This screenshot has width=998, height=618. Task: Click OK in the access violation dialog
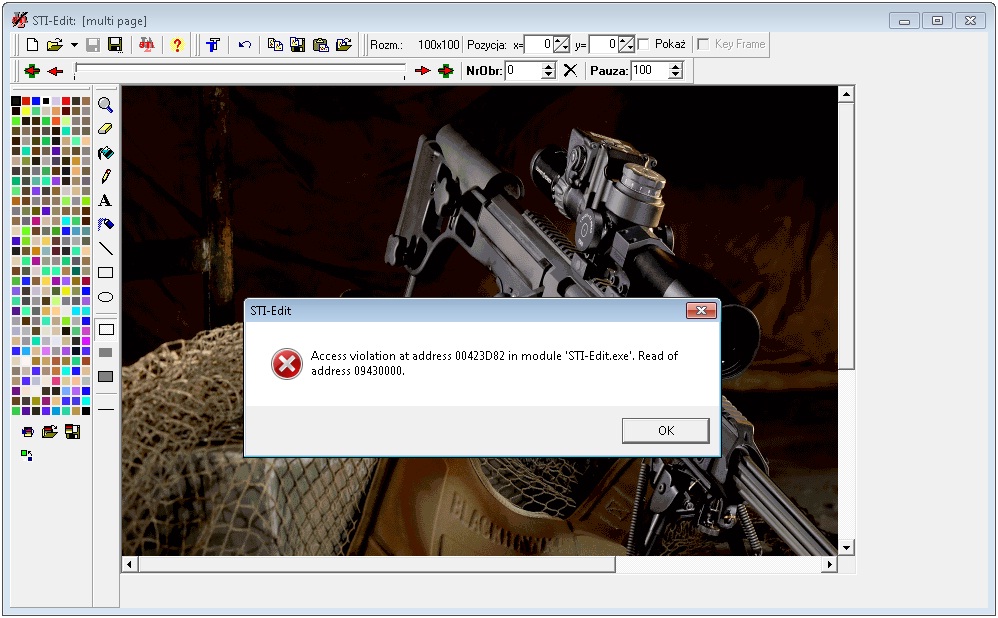665,430
